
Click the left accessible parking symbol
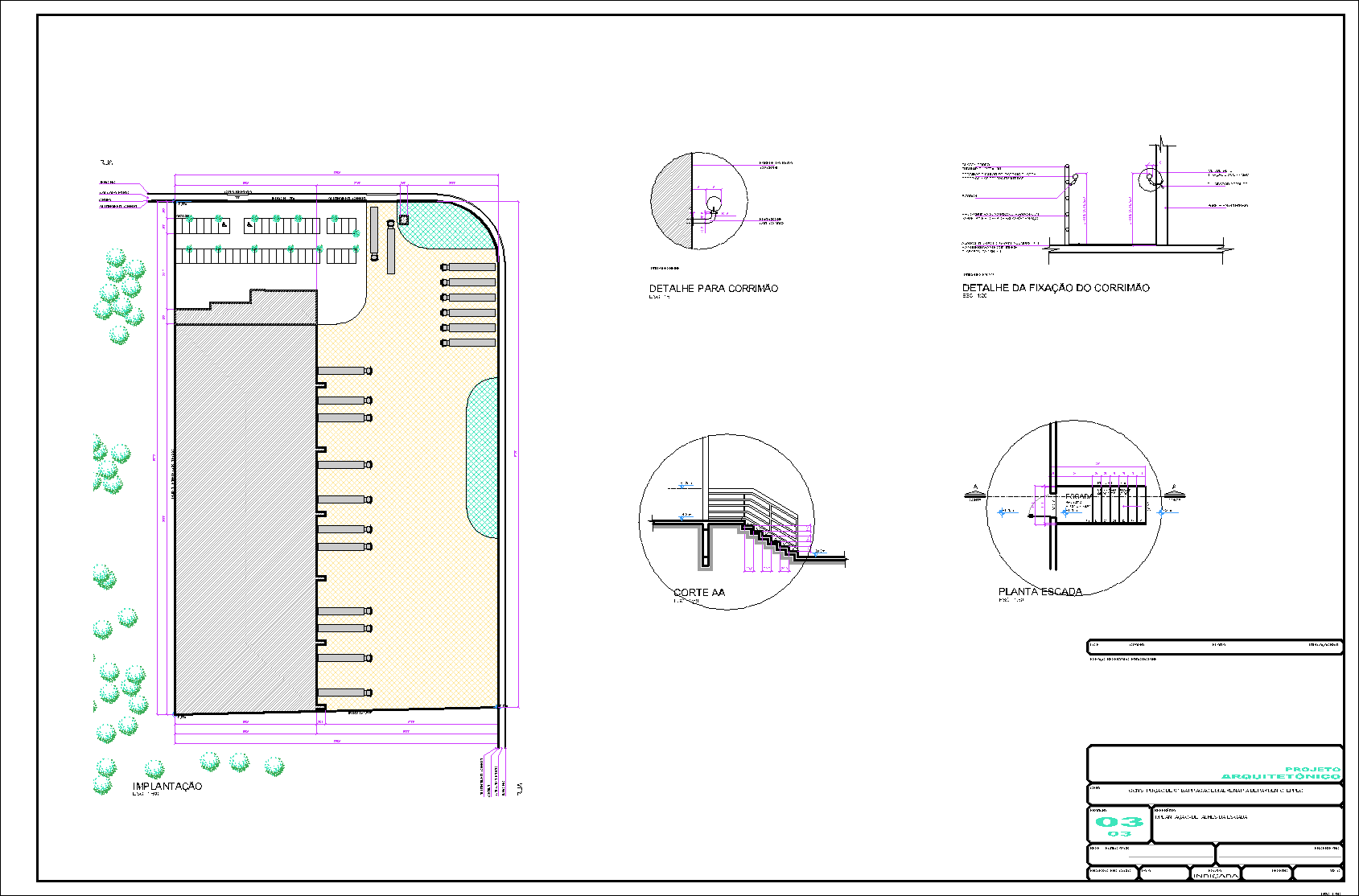coord(224,224)
